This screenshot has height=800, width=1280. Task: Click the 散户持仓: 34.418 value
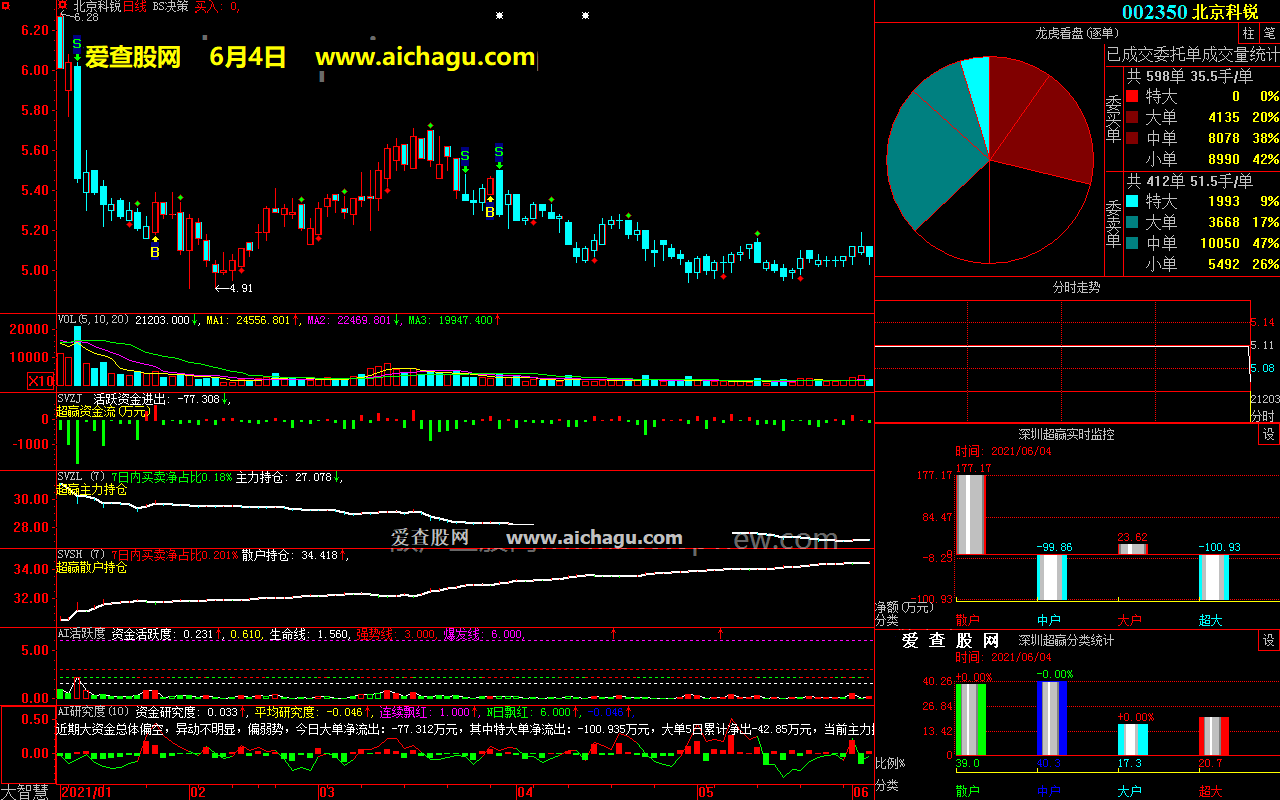(x=295, y=555)
